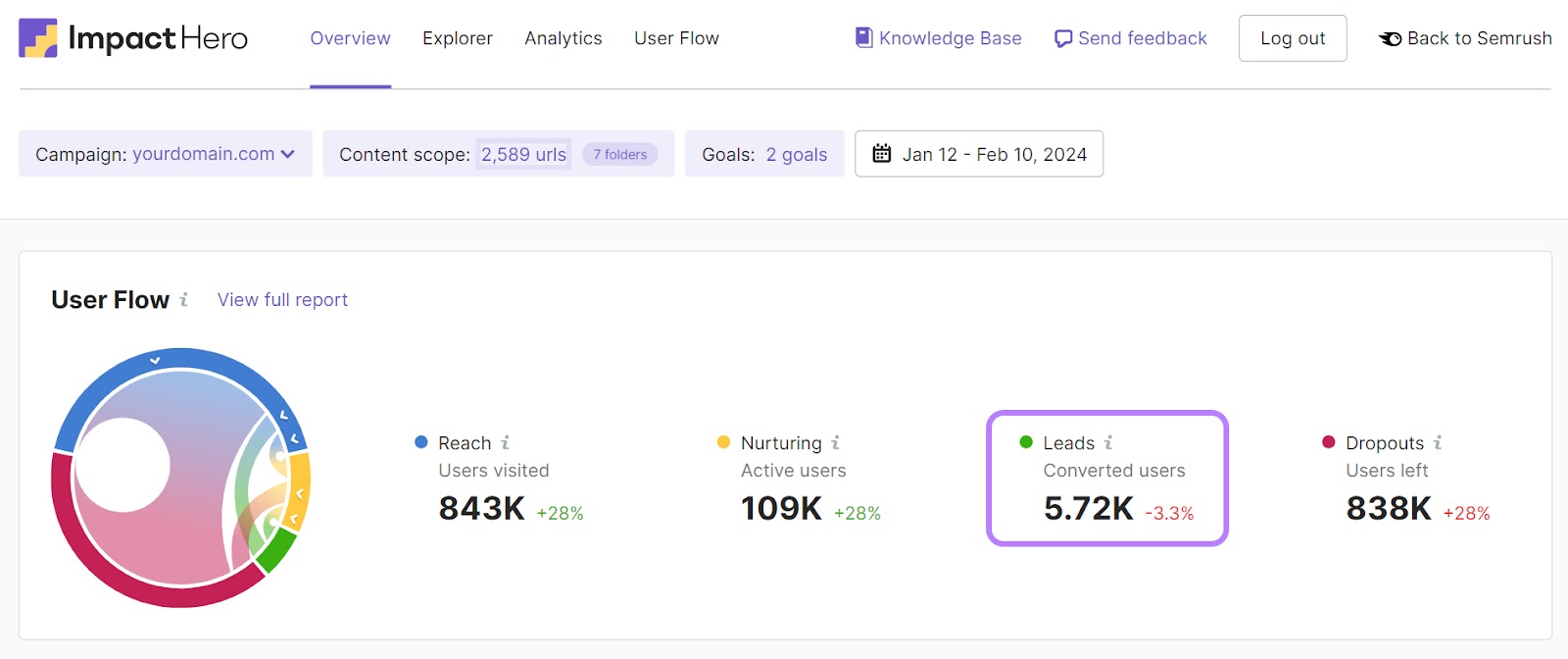Click the Active users label

(x=794, y=471)
